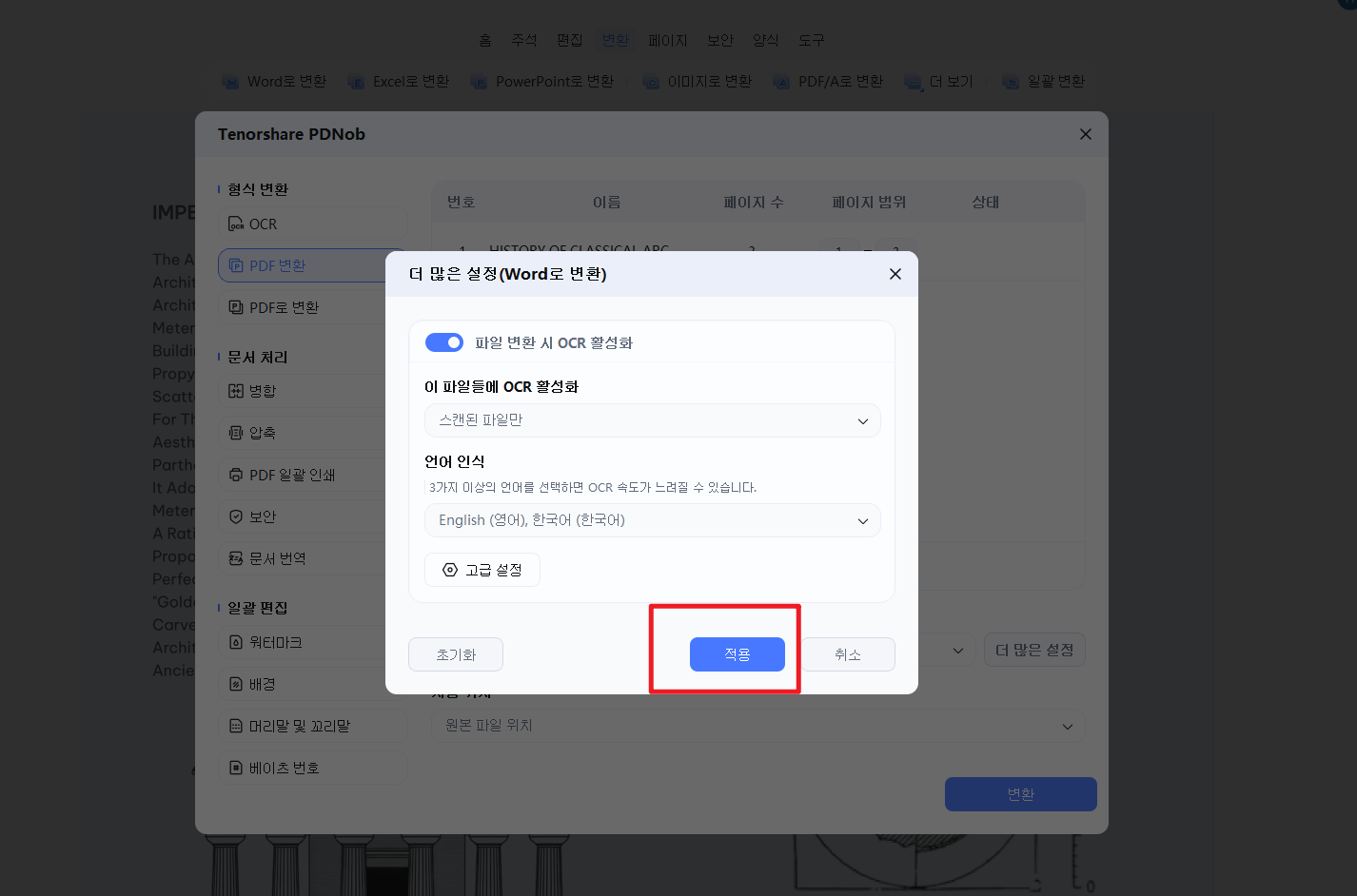
Task: Open 문서 번역 document translation
Action: coord(302,558)
